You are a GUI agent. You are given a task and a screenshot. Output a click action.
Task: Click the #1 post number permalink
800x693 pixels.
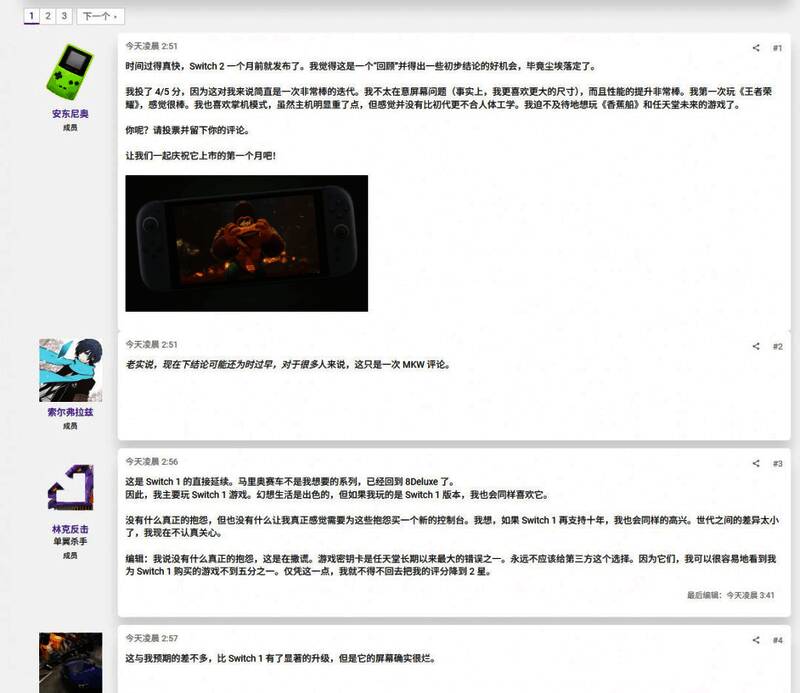[x=778, y=47]
